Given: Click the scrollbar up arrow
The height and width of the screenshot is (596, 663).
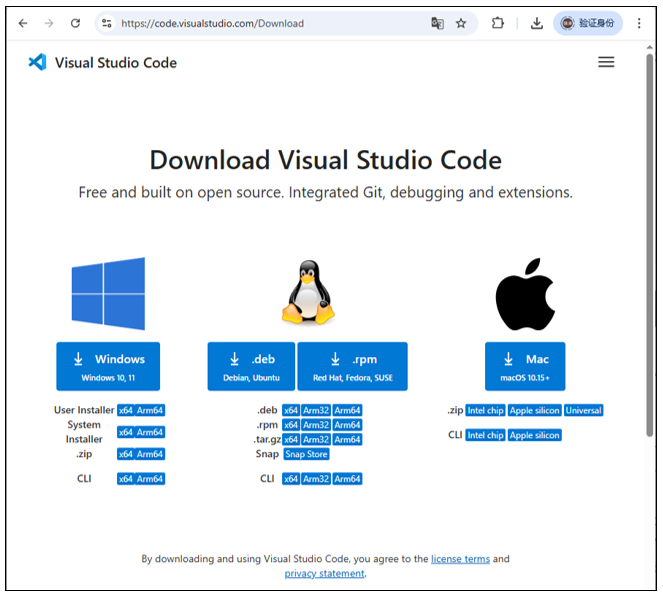Looking at the screenshot, I should (x=649, y=47).
